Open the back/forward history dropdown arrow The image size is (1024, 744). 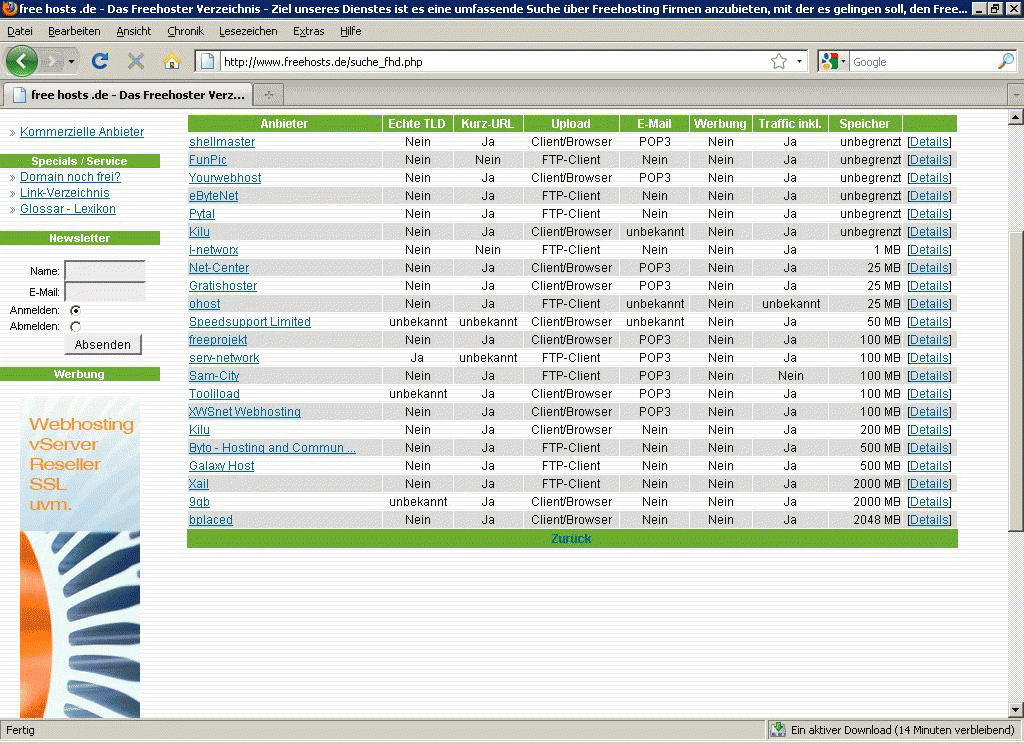point(71,62)
